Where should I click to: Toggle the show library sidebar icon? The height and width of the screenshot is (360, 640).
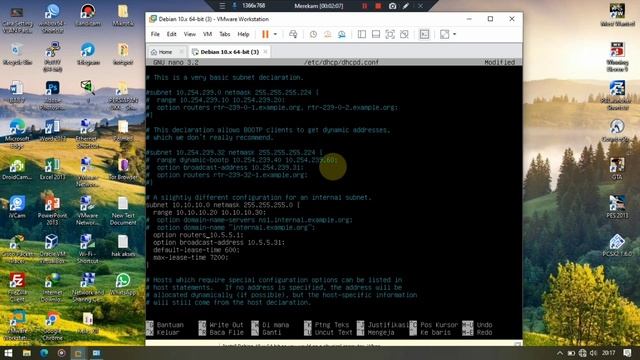[362, 34]
